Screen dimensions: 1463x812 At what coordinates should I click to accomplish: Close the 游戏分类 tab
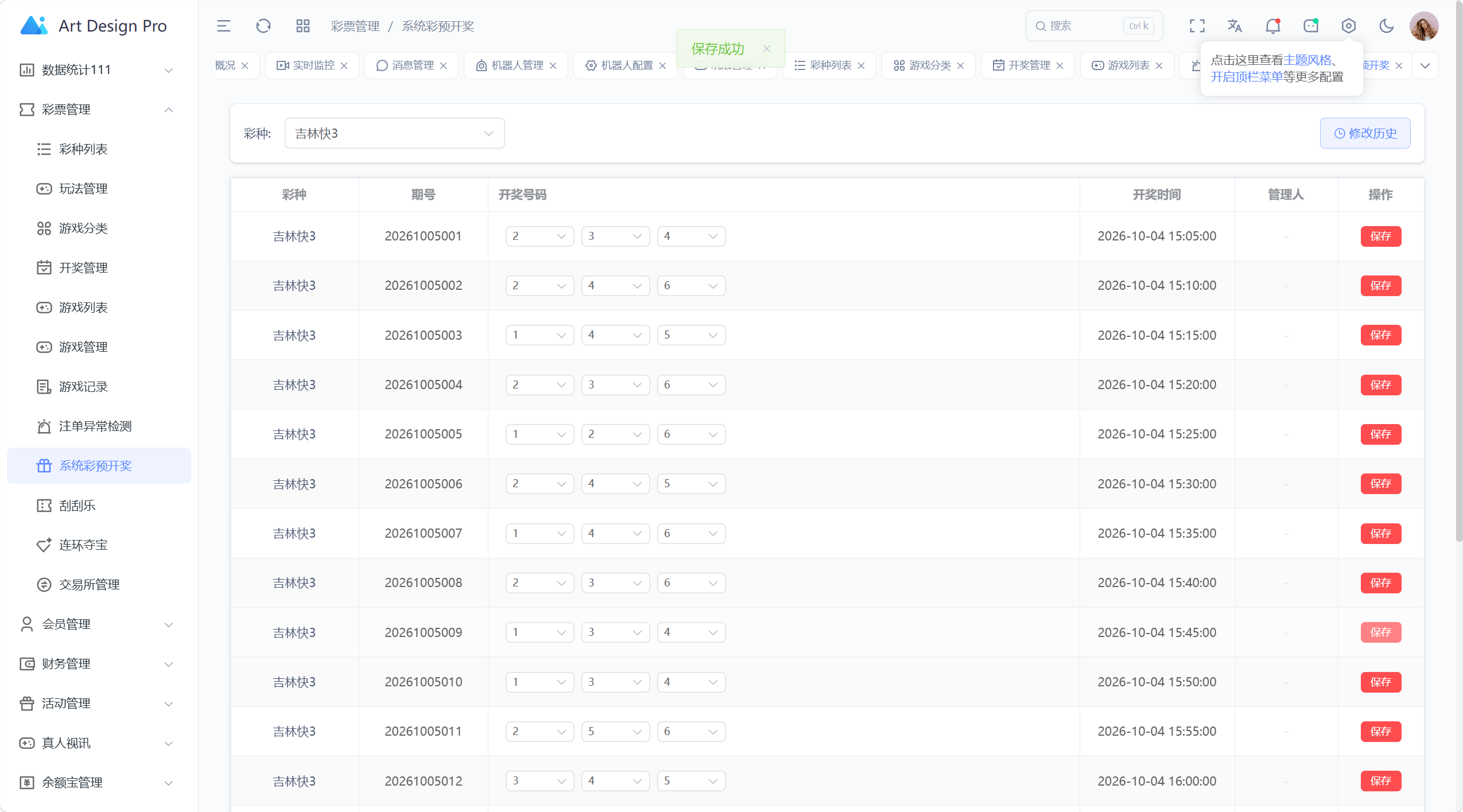click(960, 65)
